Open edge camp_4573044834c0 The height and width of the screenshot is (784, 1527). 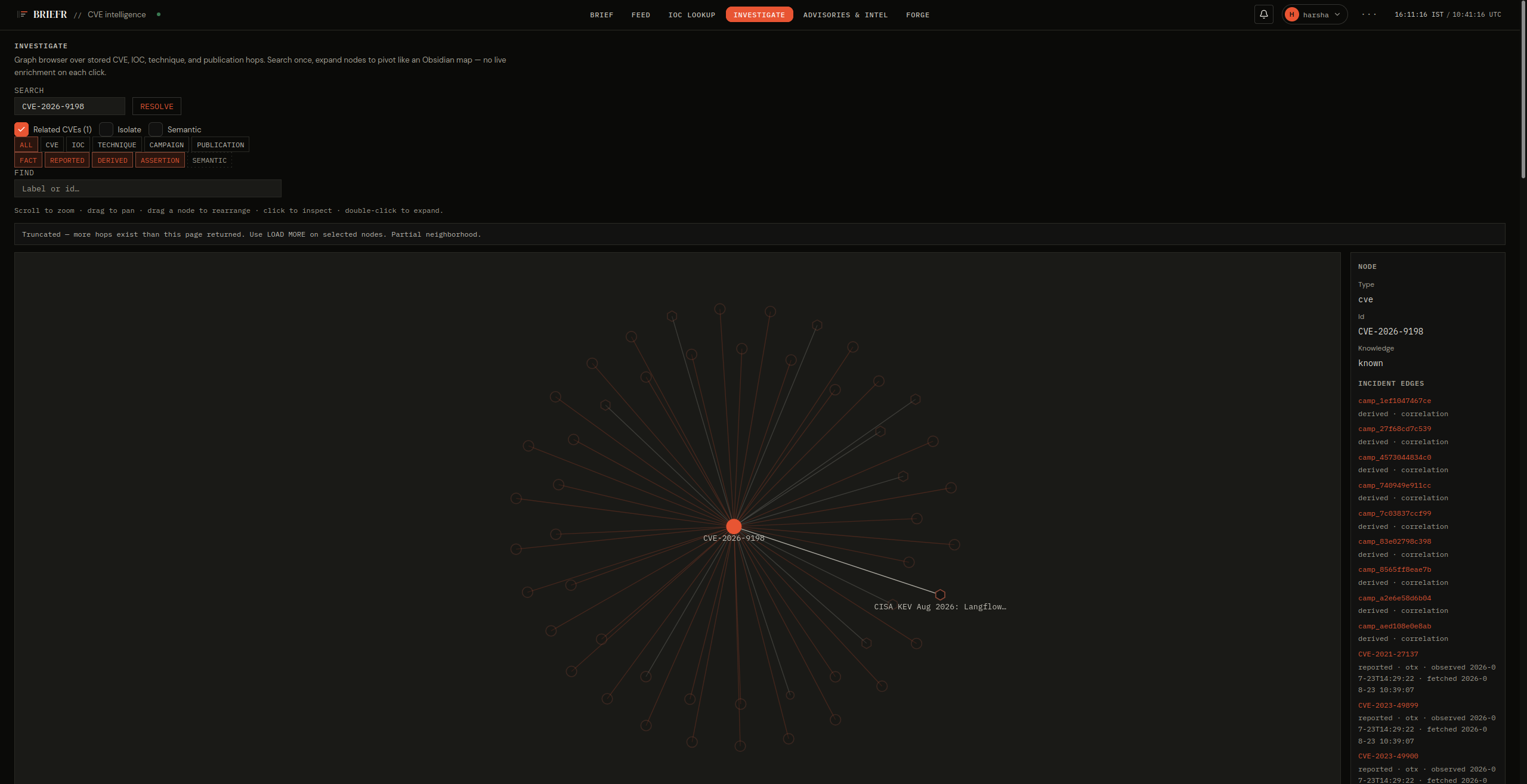pos(1395,457)
